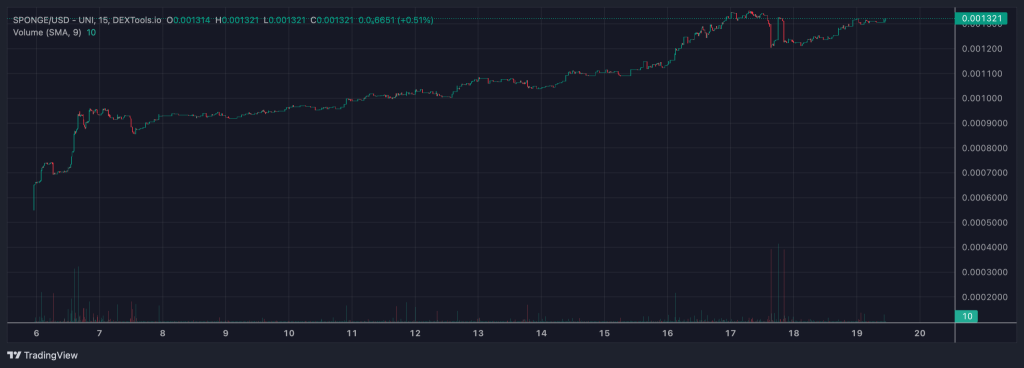Click the green volume value tag 10 on axis
Screen dimensions: 1024x368
tap(968, 316)
